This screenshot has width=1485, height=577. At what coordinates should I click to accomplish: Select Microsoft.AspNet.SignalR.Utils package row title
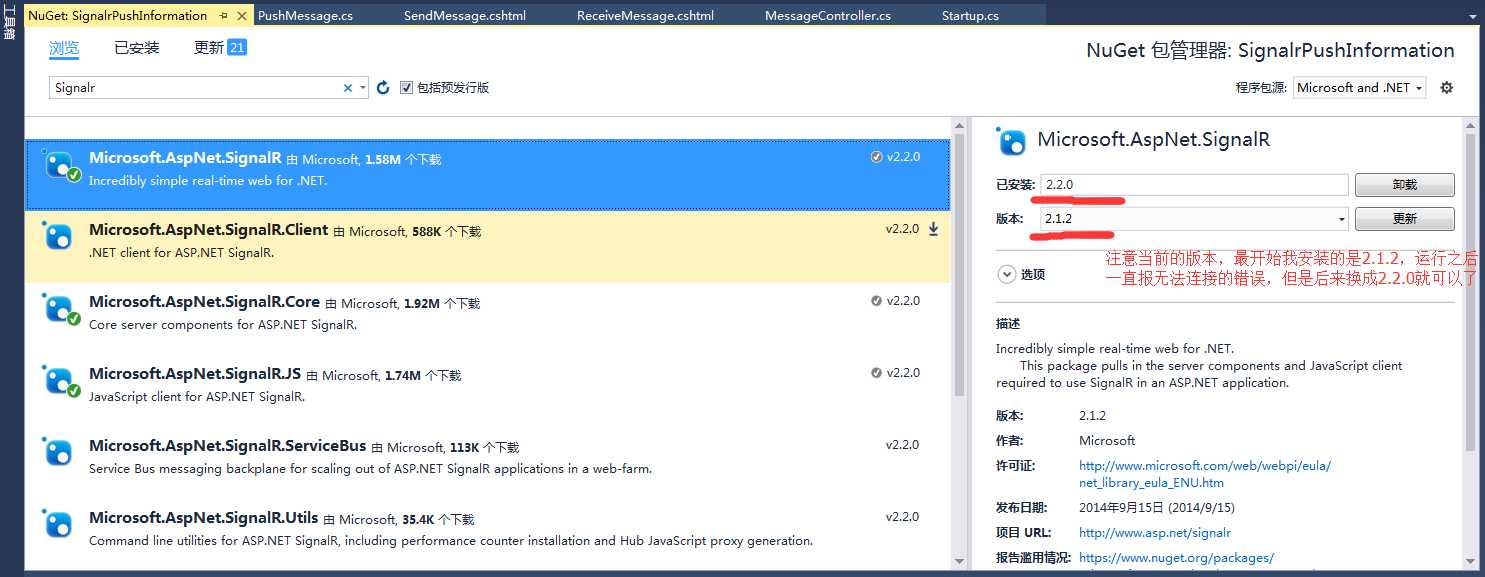tap(203, 518)
